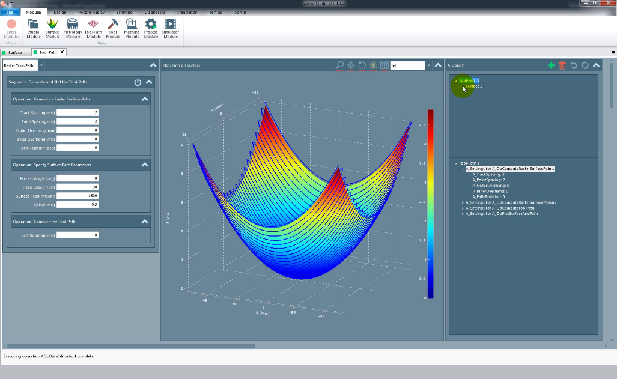617x379 pixels.
Task: Click the Point Spacing input field
Action: (x=78, y=121)
